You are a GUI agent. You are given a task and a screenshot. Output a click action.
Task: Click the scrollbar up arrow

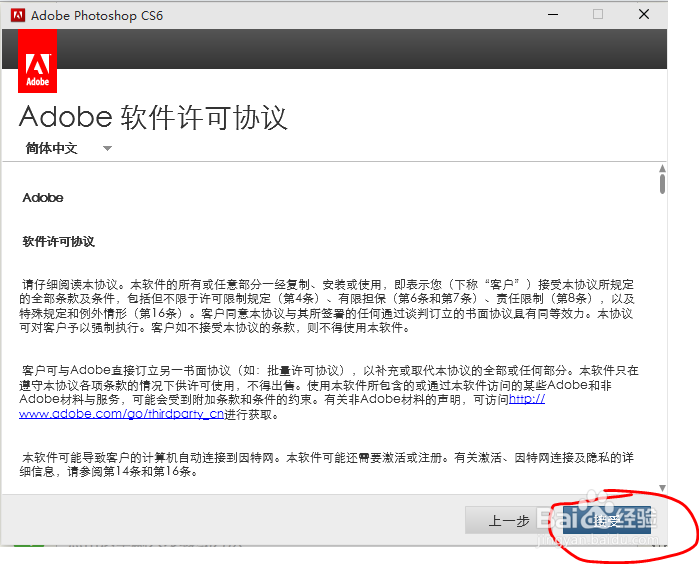click(662, 169)
